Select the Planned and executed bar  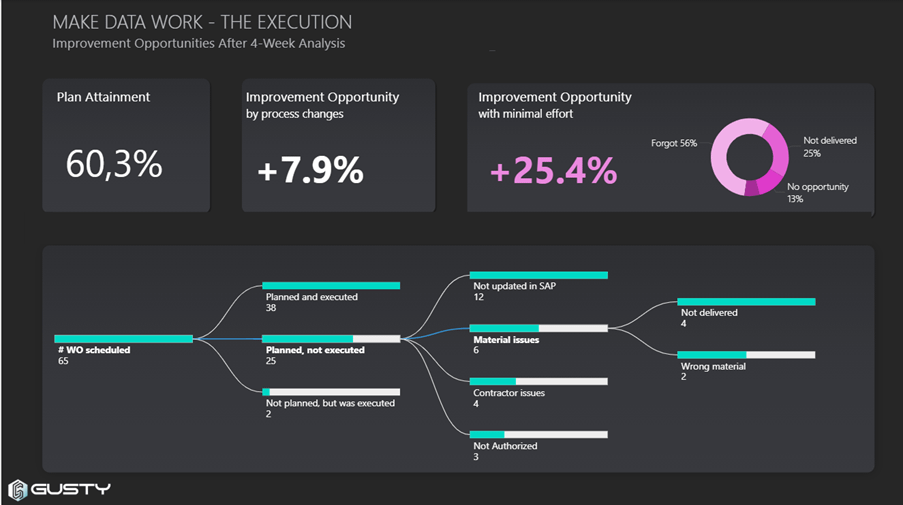click(331, 285)
